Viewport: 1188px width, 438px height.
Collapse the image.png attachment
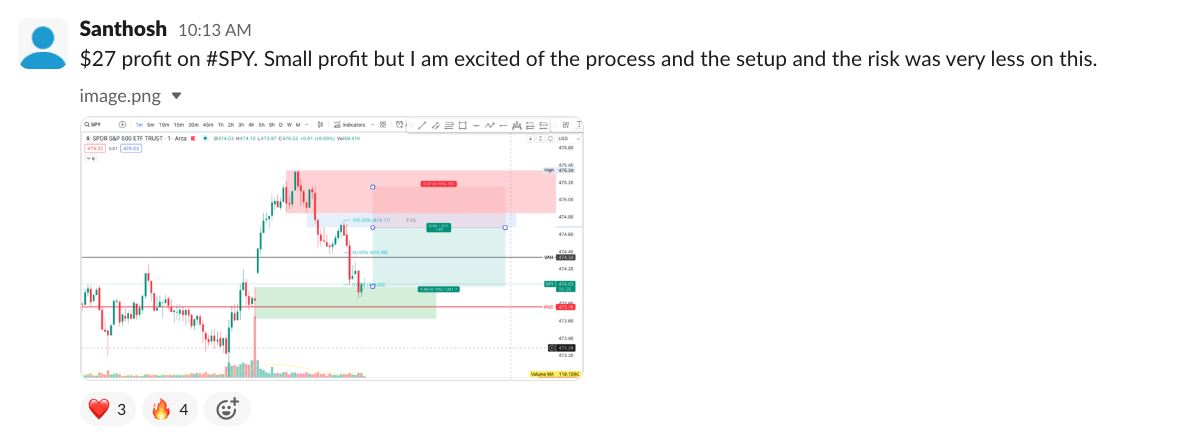tap(177, 96)
